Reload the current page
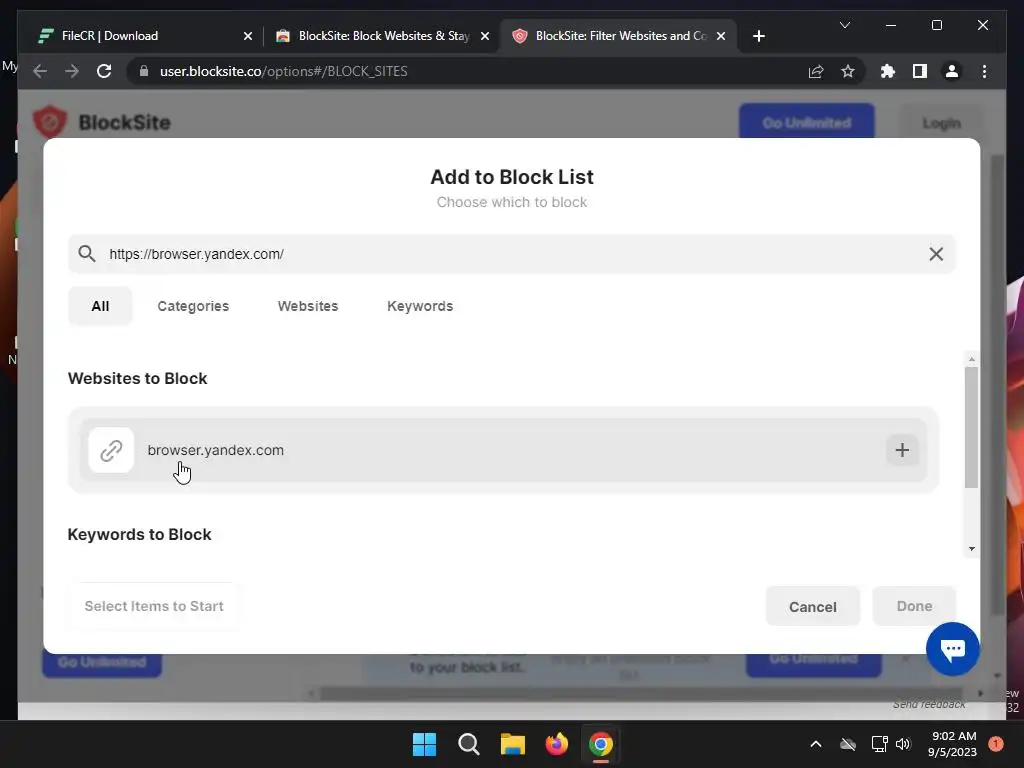The height and width of the screenshot is (768, 1024). [x=104, y=71]
